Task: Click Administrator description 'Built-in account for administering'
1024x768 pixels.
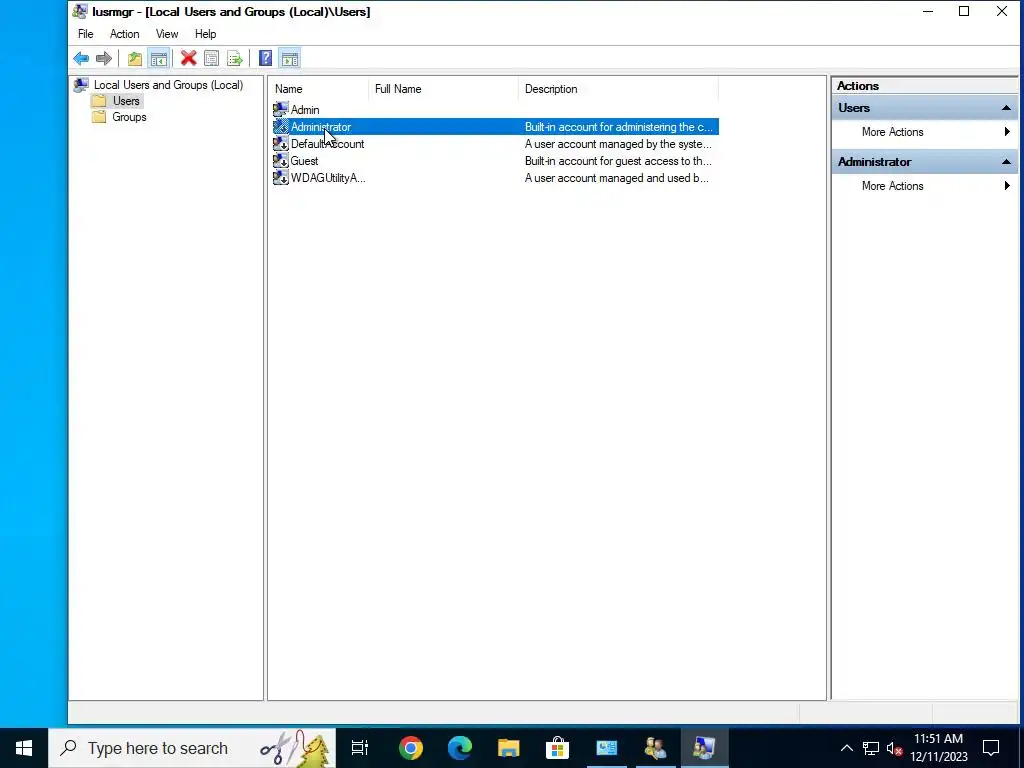Action: (618, 127)
